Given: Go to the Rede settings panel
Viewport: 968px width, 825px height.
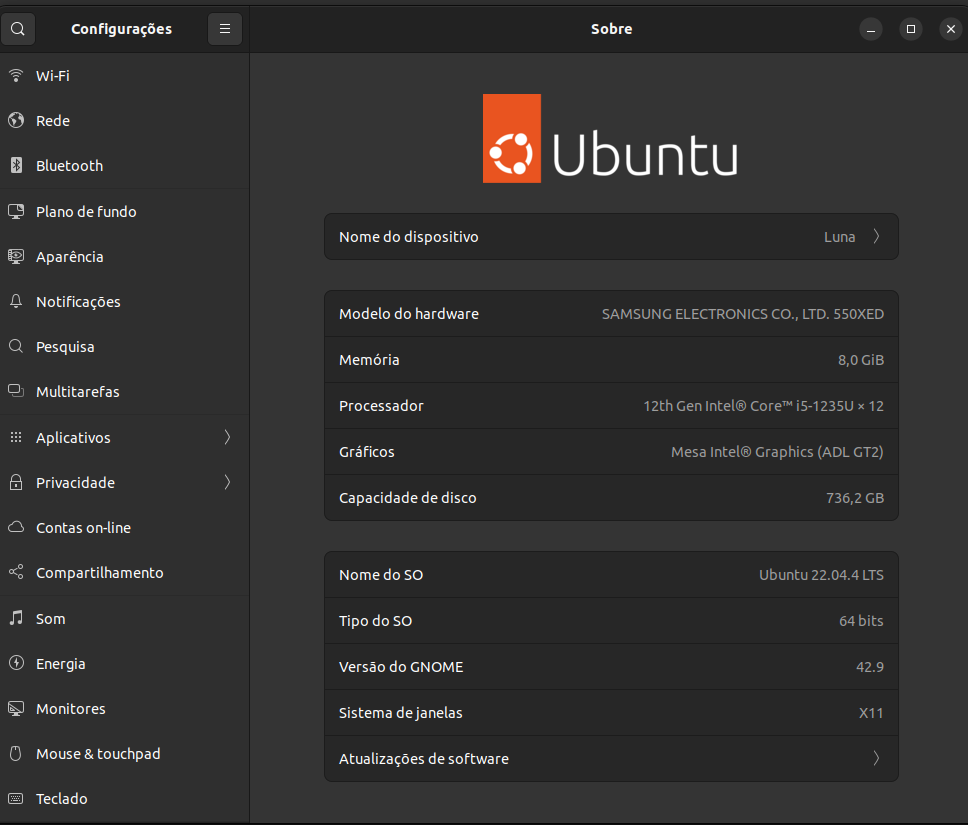Looking at the screenshot, I should [125, 120].
